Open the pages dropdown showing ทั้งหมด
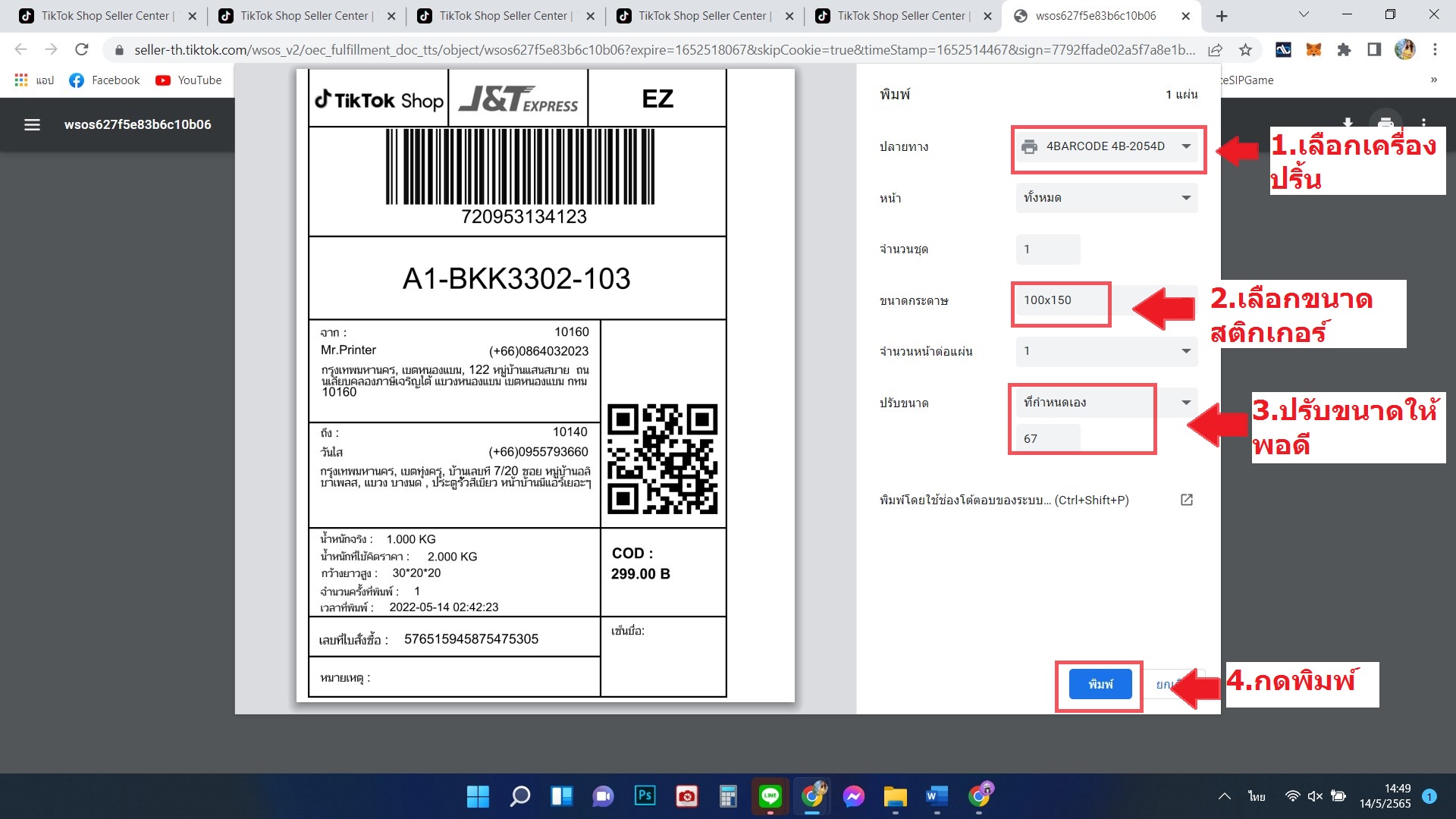The width and height of the screenshot is (1456, 819). click(x=1107, y=198)
